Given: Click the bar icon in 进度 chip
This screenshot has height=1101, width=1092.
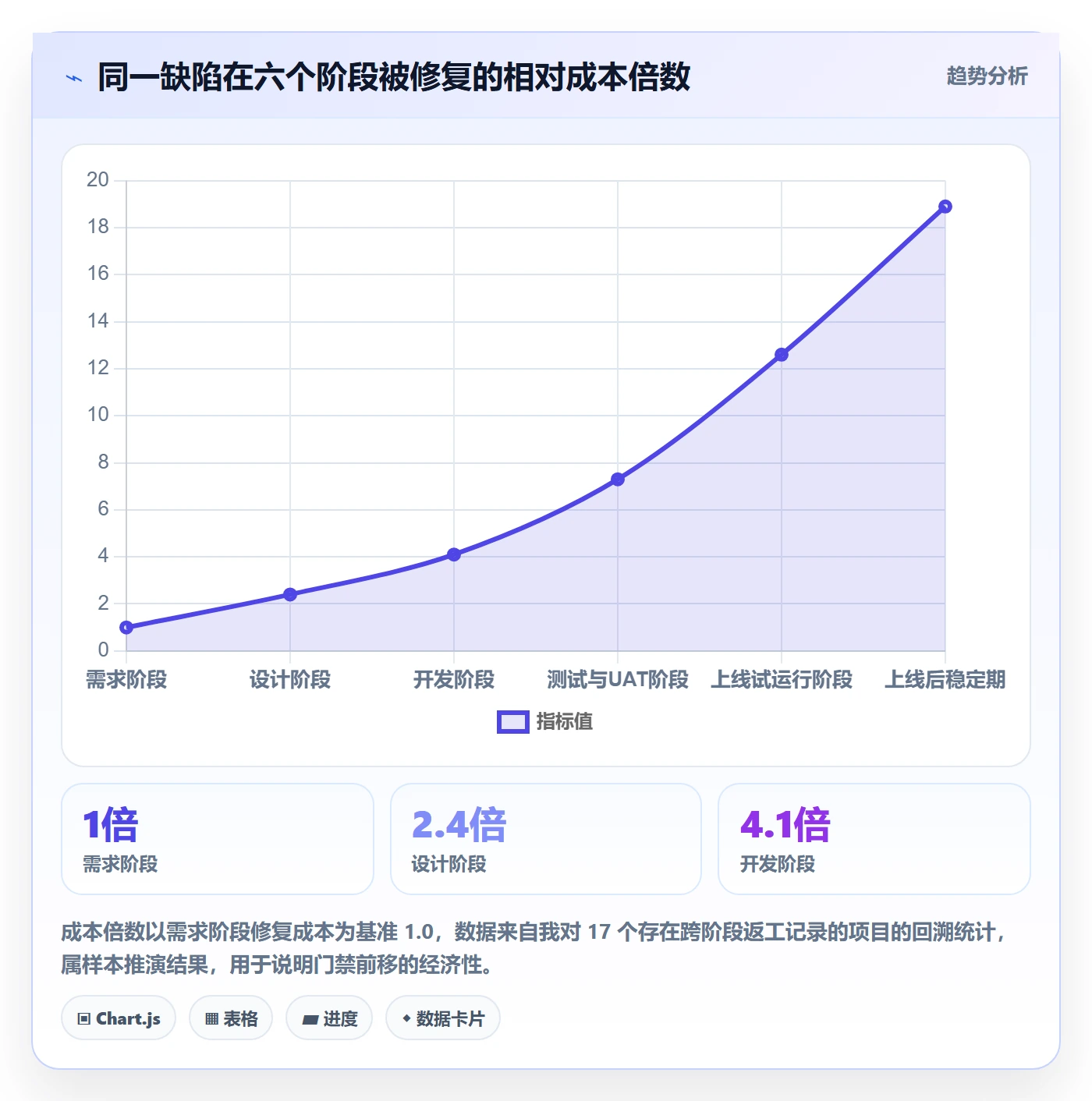Looking at the screenshot, I should pyautogui.click(x=310, y=1020).
